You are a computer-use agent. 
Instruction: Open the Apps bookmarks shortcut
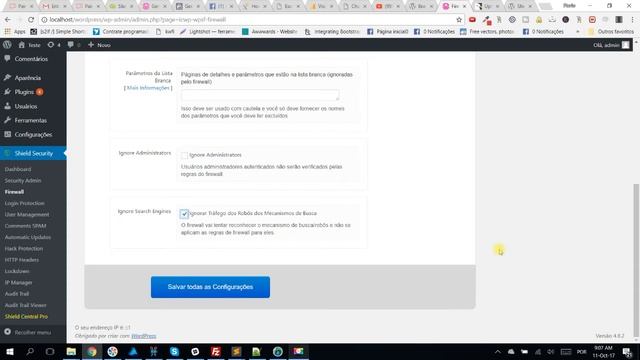pos(15,31)
